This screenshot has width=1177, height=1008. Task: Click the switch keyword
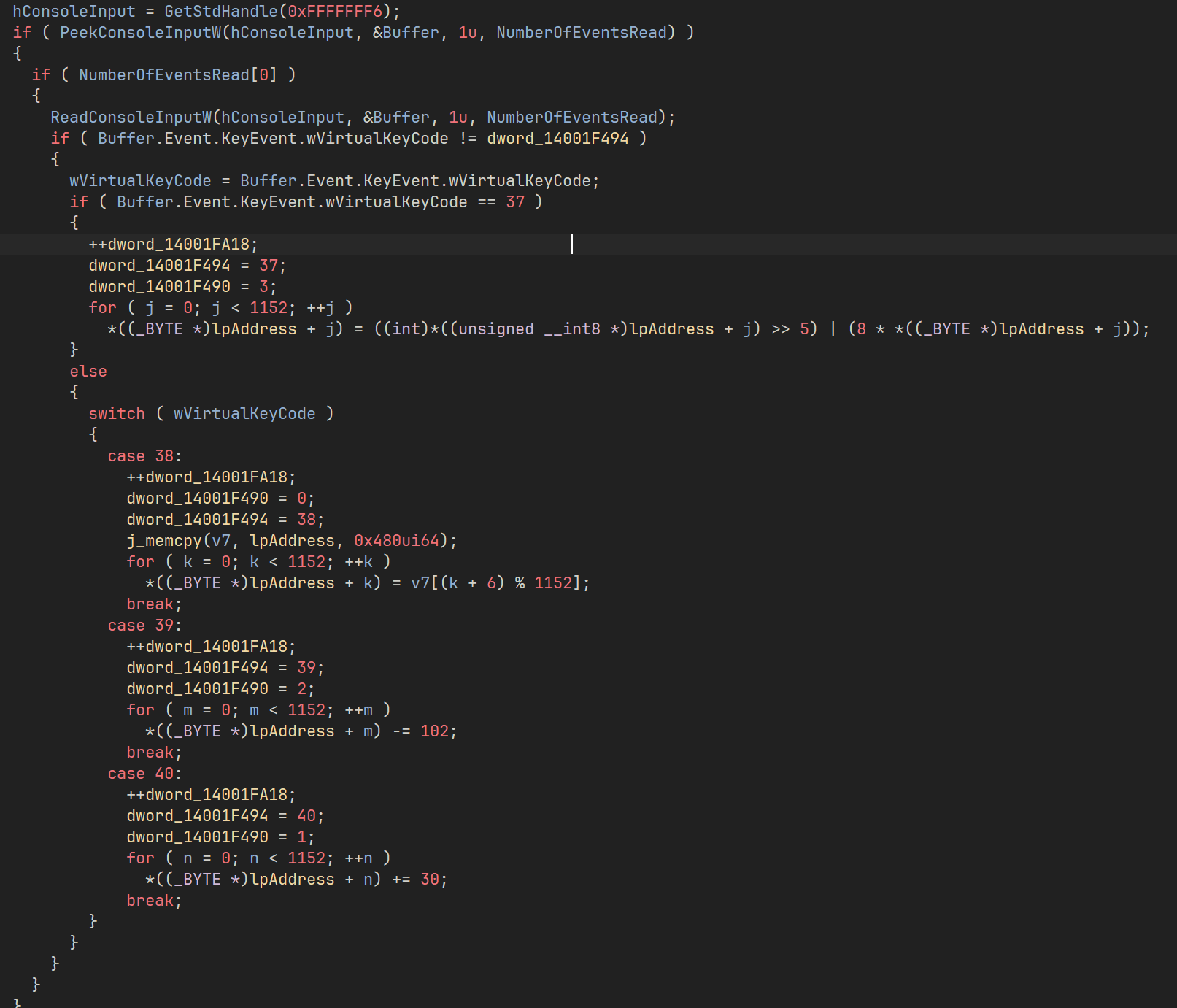[x=117, y=414]
